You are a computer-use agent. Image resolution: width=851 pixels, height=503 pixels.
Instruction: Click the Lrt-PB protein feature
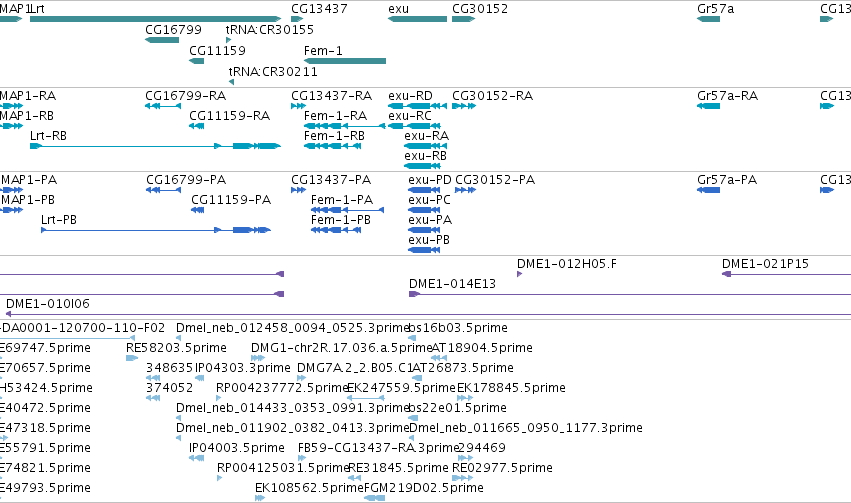tap(156, 230)
